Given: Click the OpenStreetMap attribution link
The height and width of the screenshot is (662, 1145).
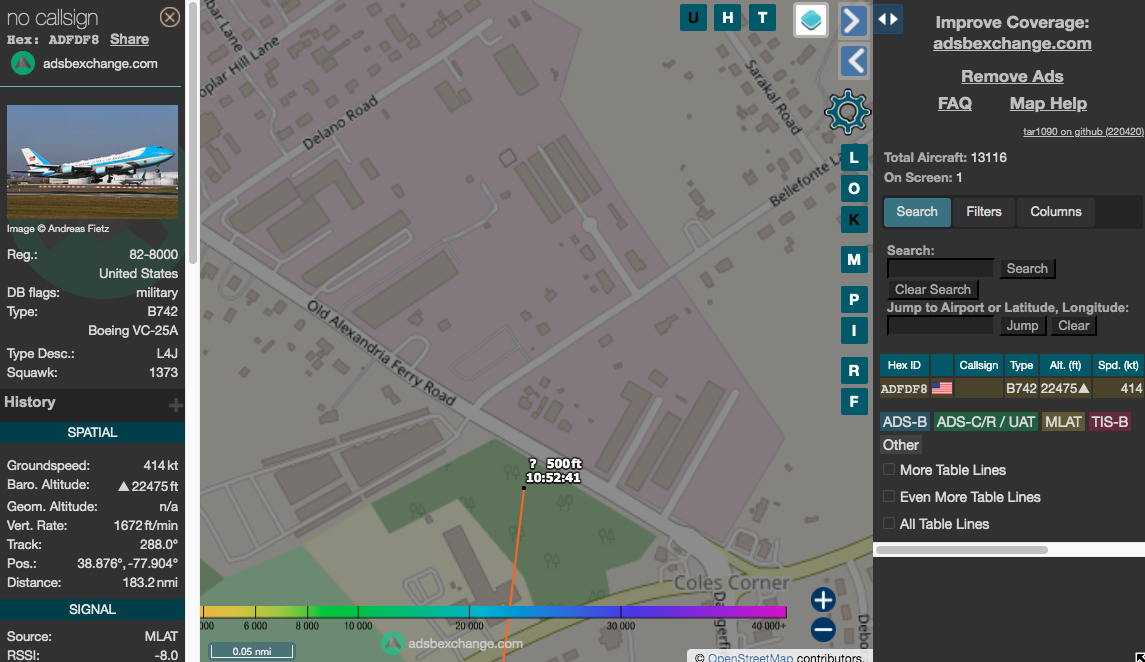Looking at the screenshot, I should 750,657.
